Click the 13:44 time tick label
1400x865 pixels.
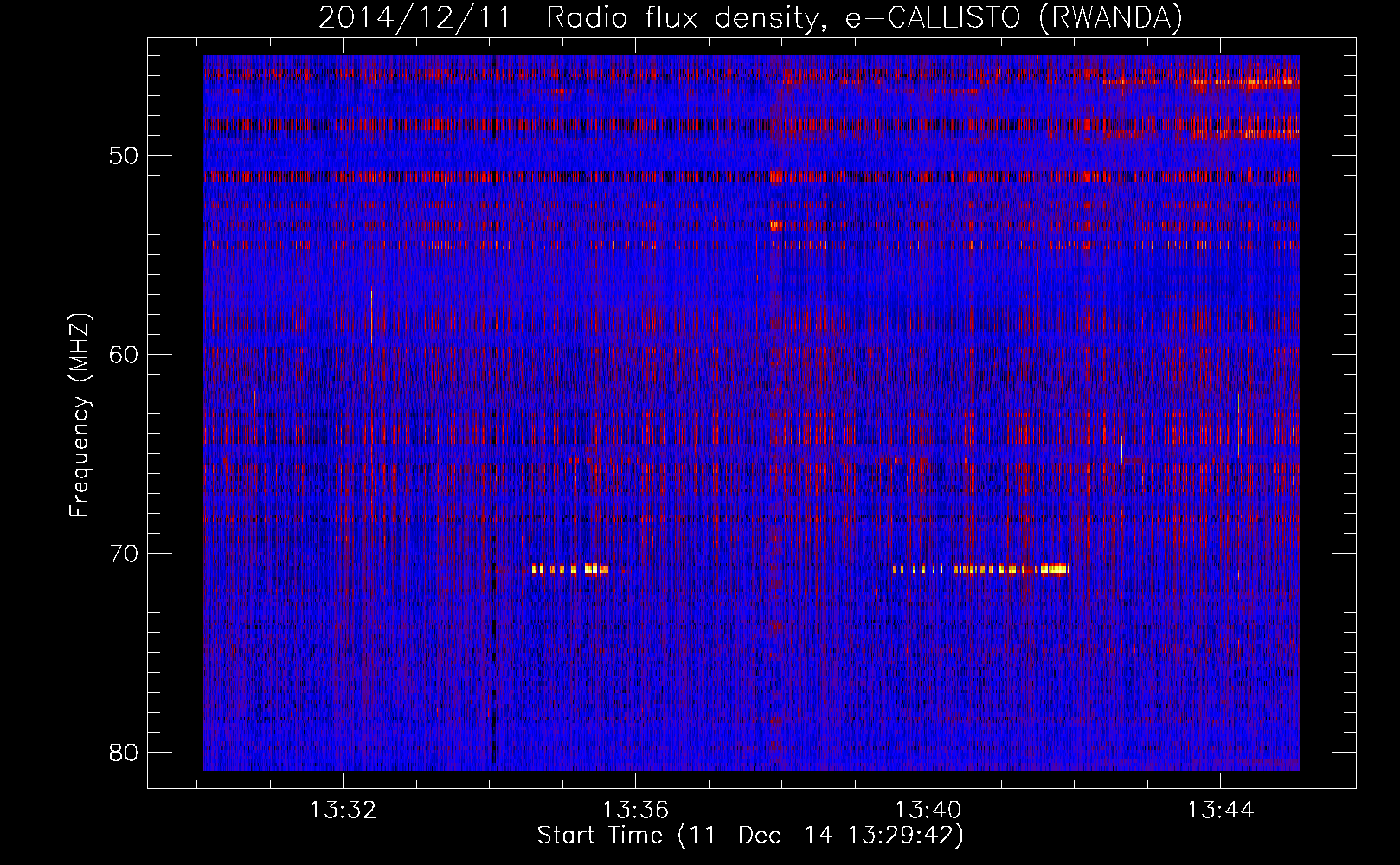1221,811
